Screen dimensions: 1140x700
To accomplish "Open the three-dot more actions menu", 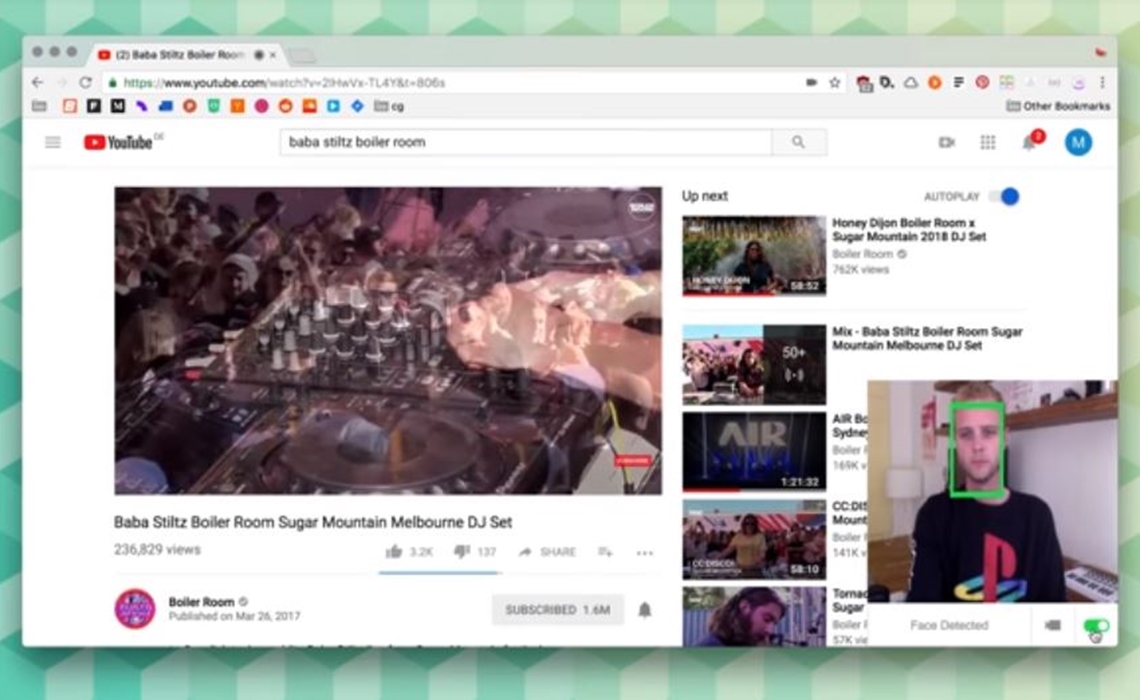I will click(x=644, y=553).
